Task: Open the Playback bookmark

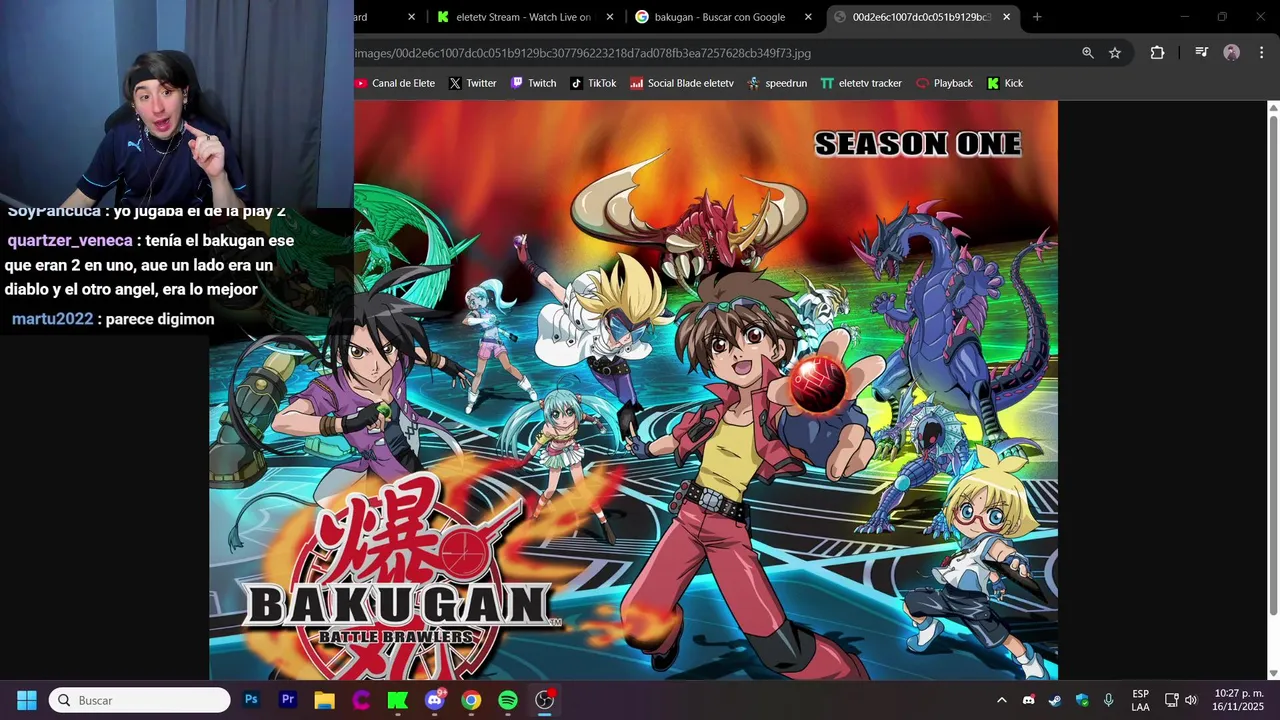Action: (x=944, y=83)
